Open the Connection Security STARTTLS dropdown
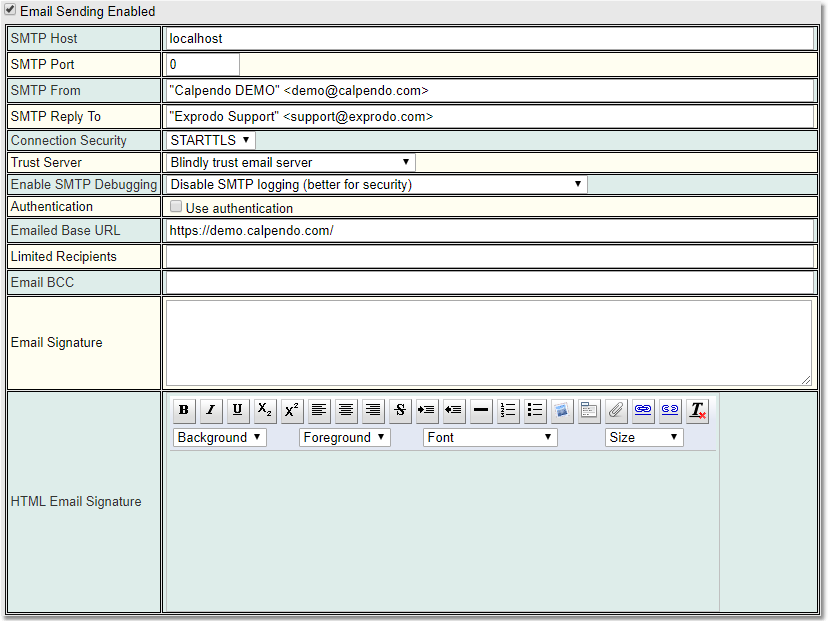Screen dimensions: 828x623 click(x=210, y=140)
